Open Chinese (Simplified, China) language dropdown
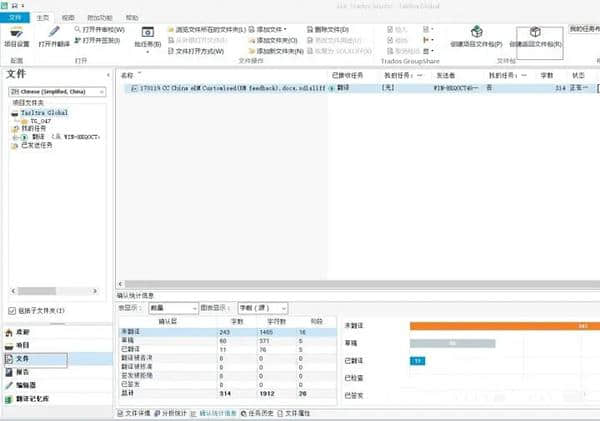The width and height of the screenshot is (600, 421). click(x=57, y=91)
